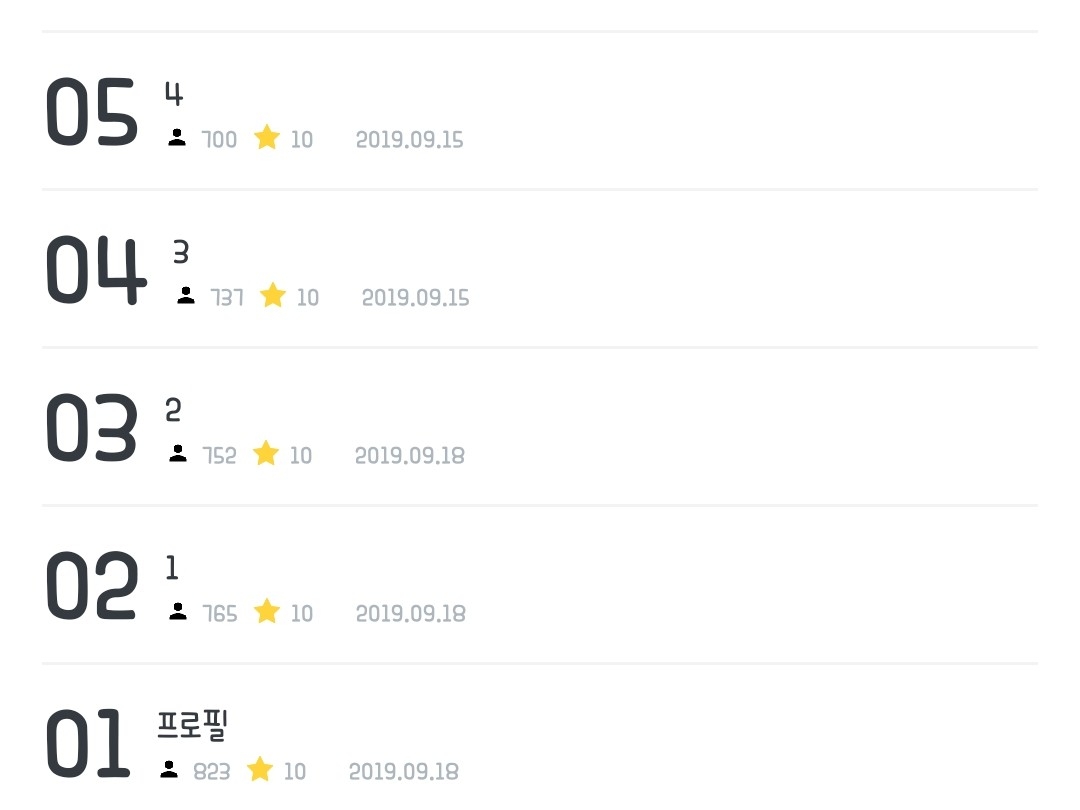Open episode 05 titled 4
Screen dimensions: 1080x810
coord(174,95)
